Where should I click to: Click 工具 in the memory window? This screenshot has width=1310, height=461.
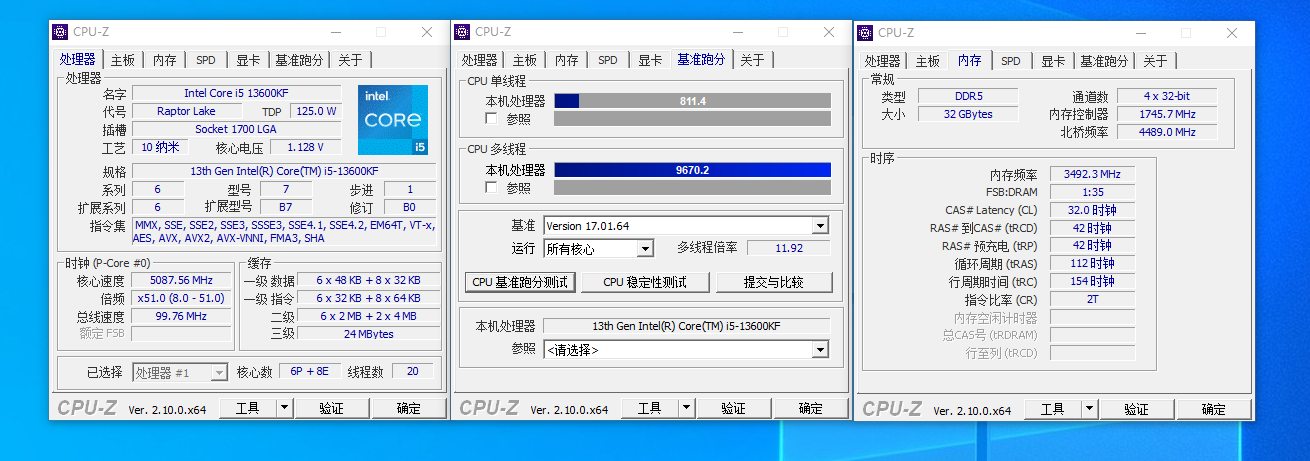(x=1053, y=409)
